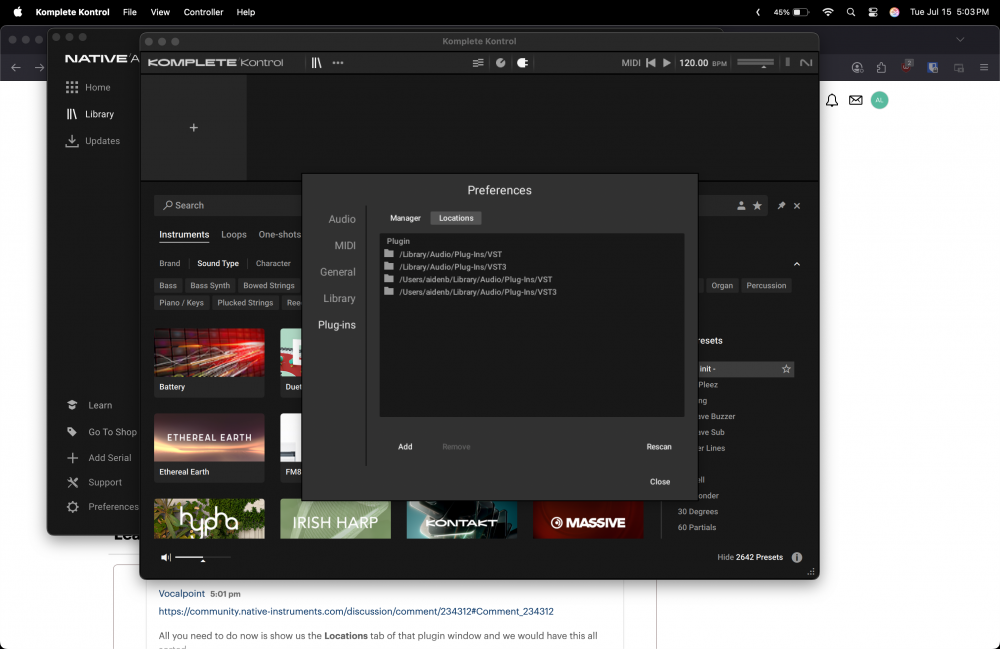Screen dimensions: 1000x649
Task: Open the browser library icon in Komplete Kontrol
Action: [x=316, y=62]
